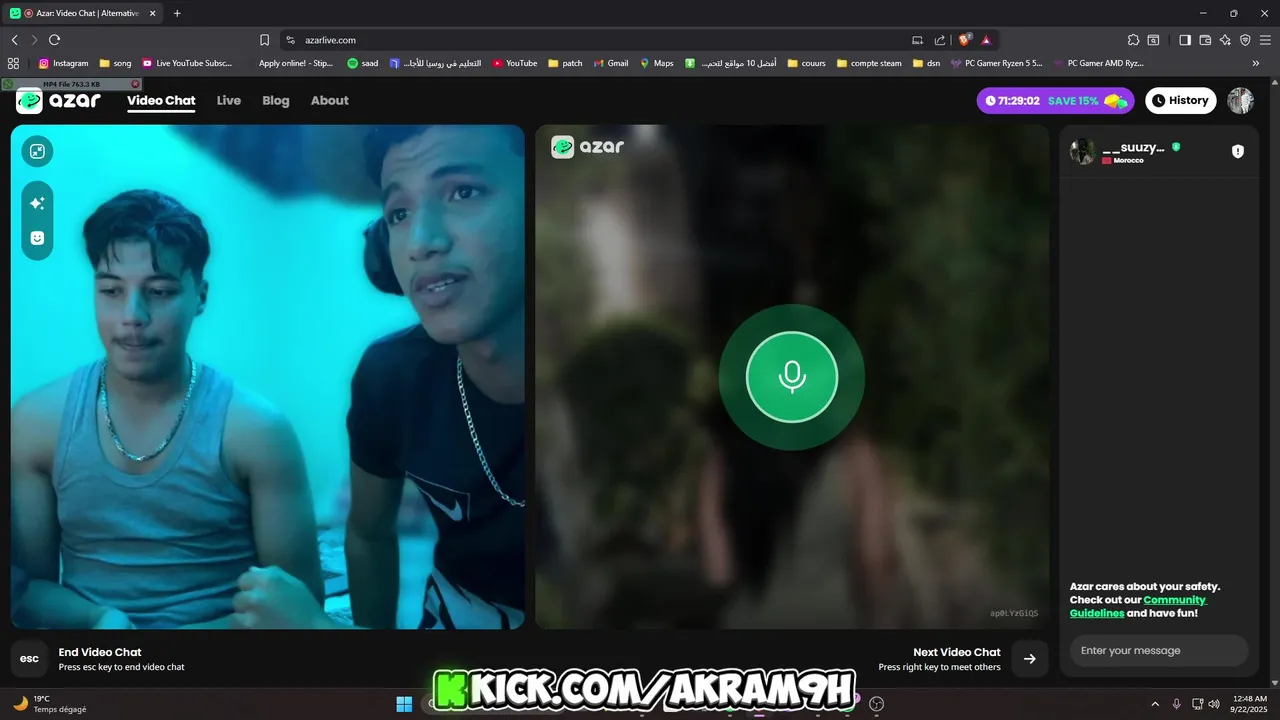This screenshot has height=720, width=1280.
Task: Click the share page icon in the address bar
Action: (940, 40)
